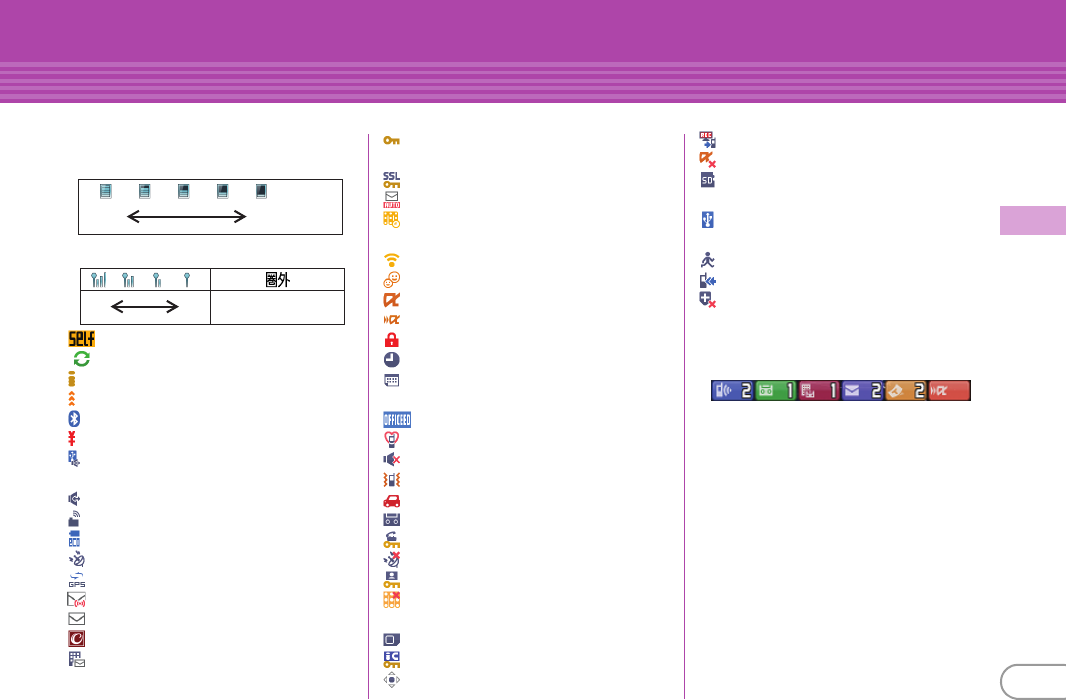1066x700 pixels.
Task: Click the running person icon
Action: [708, 260]
